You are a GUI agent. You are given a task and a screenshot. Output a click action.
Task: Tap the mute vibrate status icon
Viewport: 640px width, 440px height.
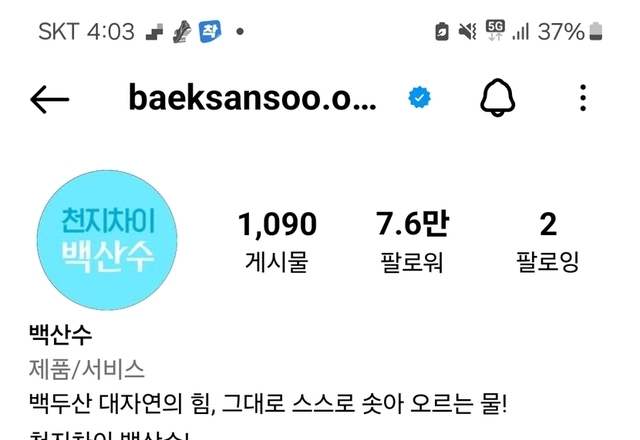(468, 31)
